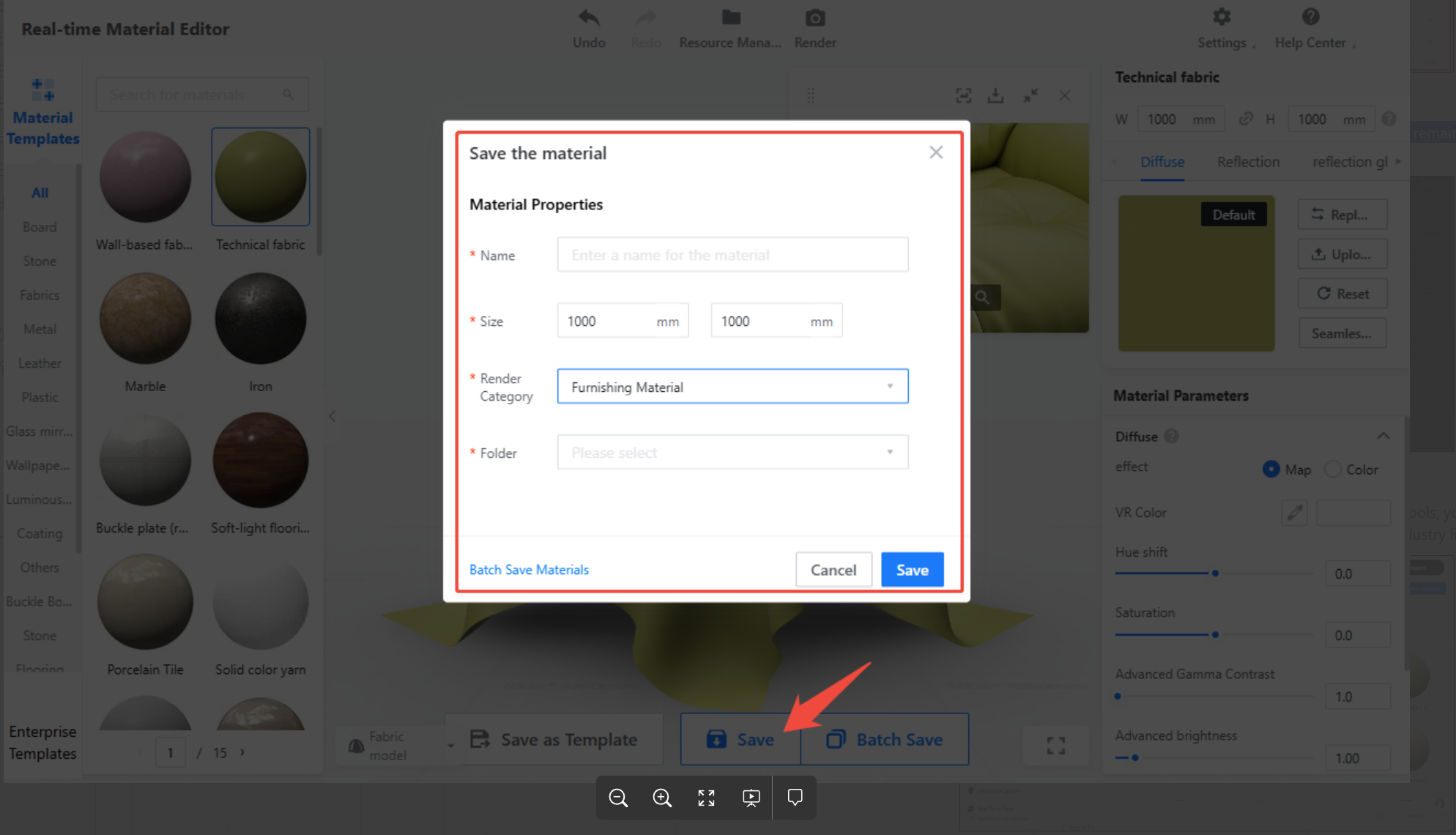1456x835 pixels.
Task: Click Batch Save Materials link
Action: click(x=529, y=570)
